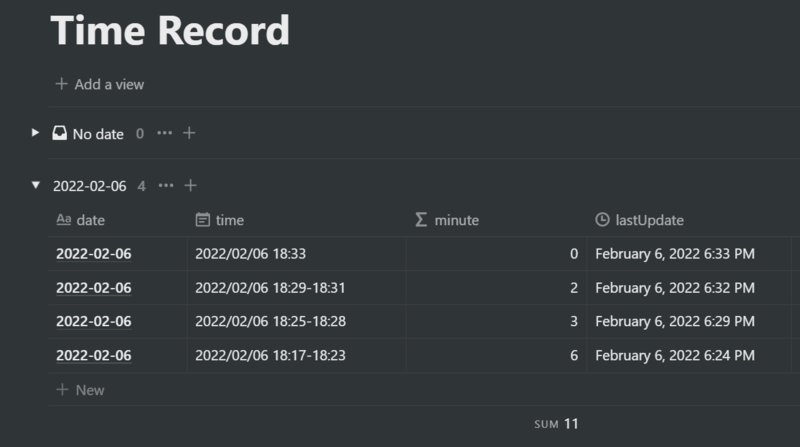Screen dimensions: 800x447
Task: Add new entry to No date group
Action: (189, 133)
